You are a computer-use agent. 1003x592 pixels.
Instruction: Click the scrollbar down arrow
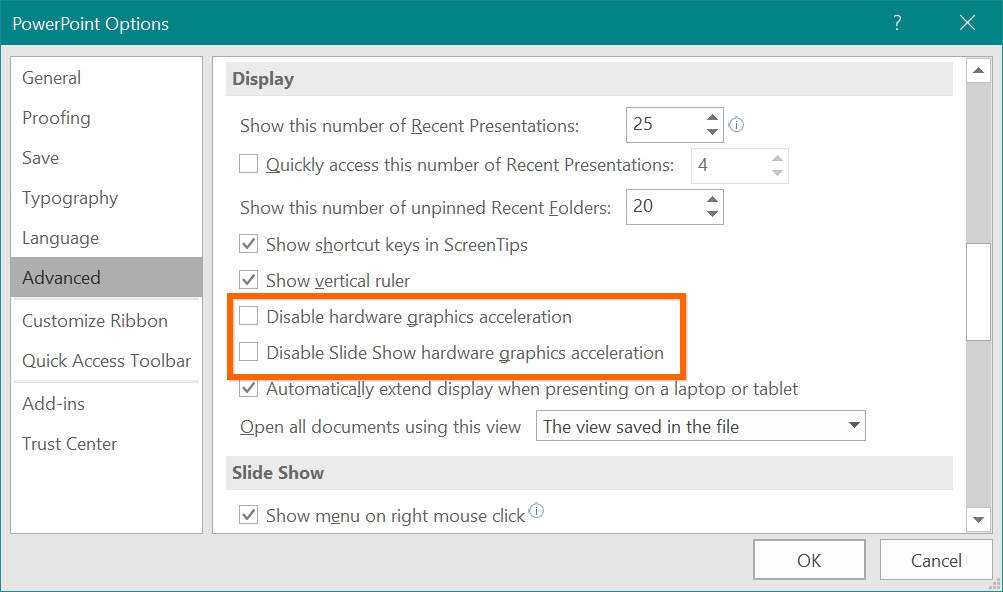click(x=979, y=519)
